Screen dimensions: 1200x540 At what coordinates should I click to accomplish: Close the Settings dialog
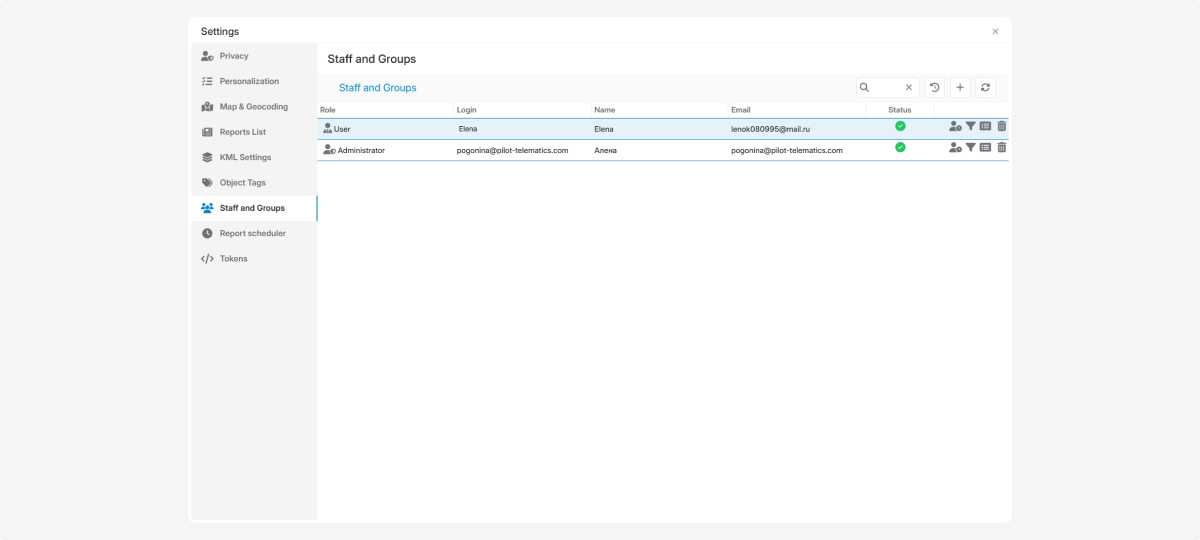pyautogui.click(x=995, y=32)
